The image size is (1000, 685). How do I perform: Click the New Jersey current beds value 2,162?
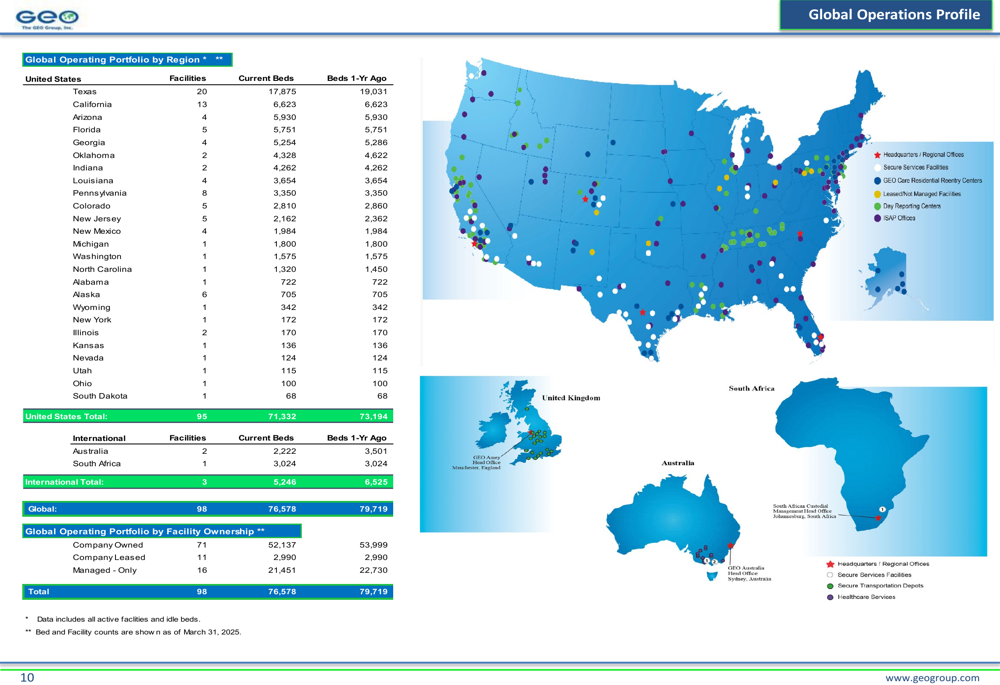pyautogui.click(x=284, y=219)
